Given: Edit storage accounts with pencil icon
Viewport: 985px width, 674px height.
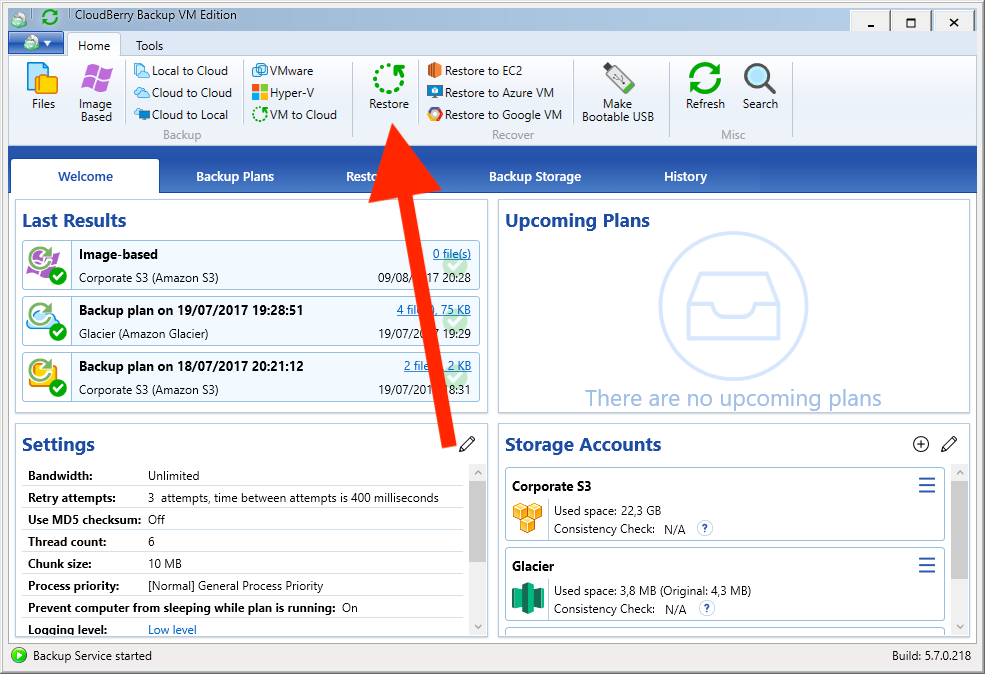Looking at the screenshot, I should click(949, 444).
